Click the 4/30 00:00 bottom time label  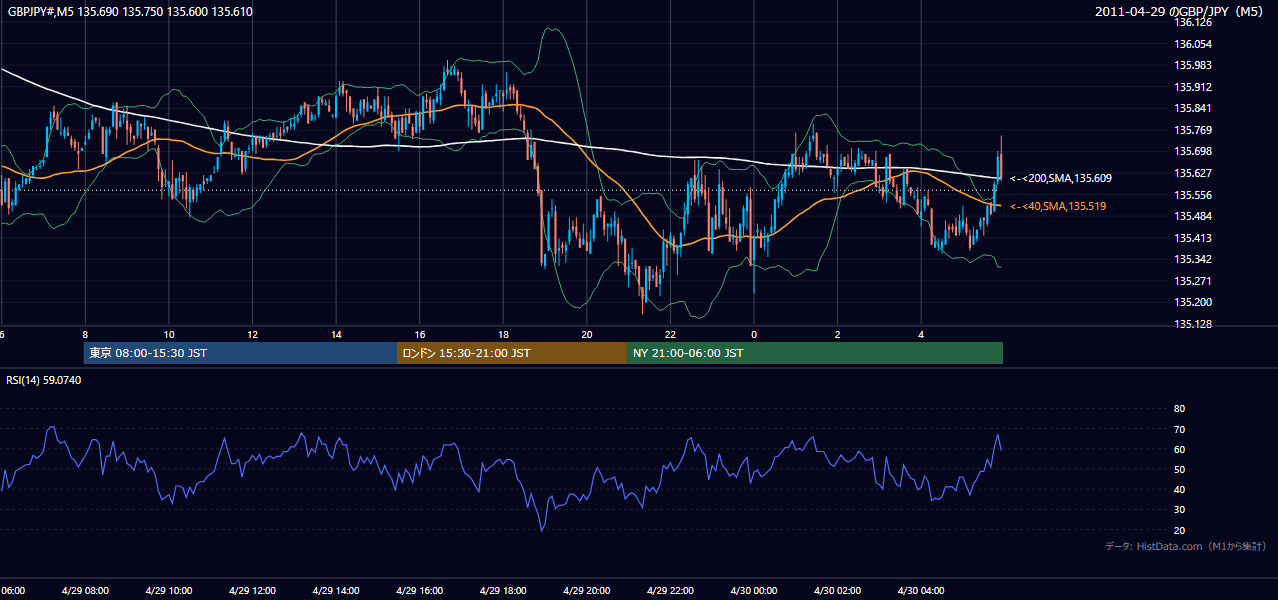pyautogui.click(x=753, y=591)
